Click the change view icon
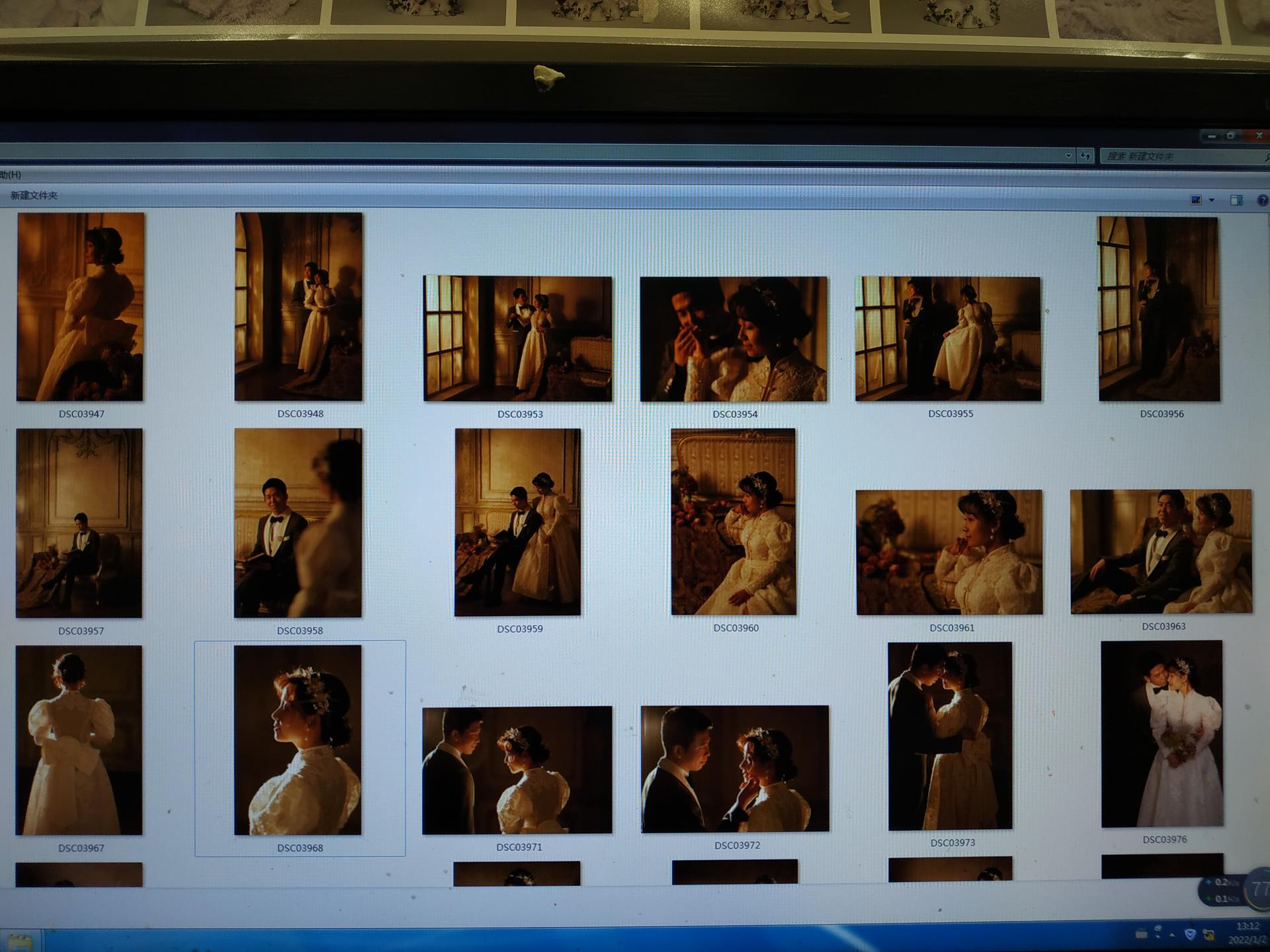1270x952 pixels. tap(1196, 200)
